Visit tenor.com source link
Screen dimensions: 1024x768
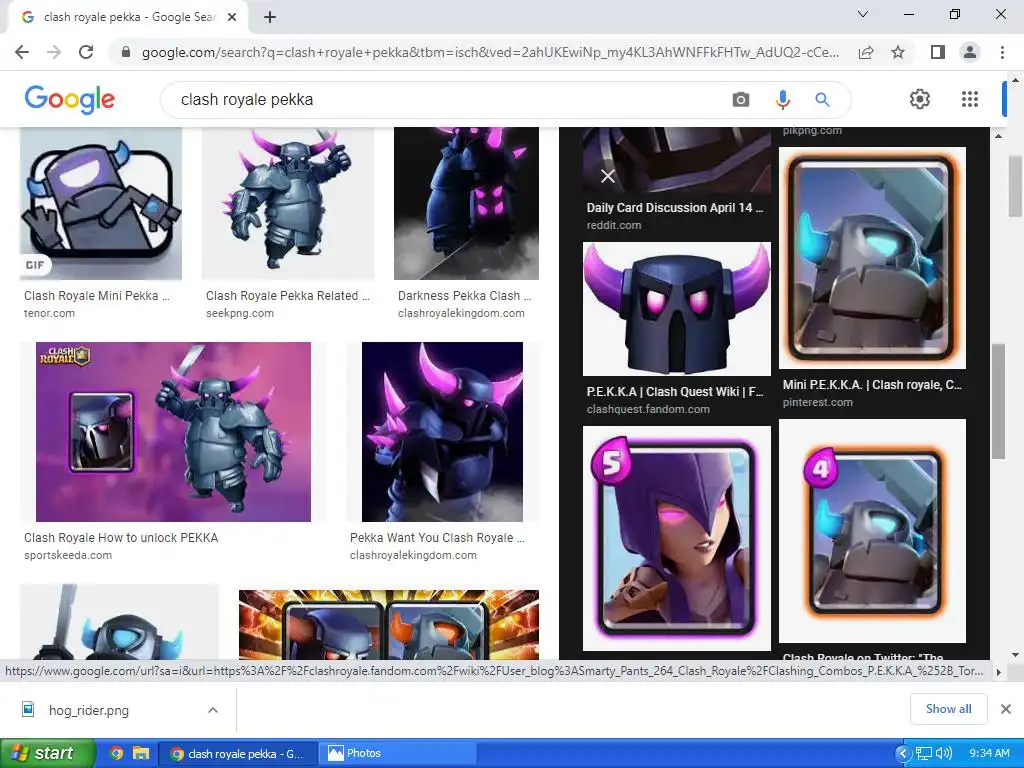(x=50, y=313)
